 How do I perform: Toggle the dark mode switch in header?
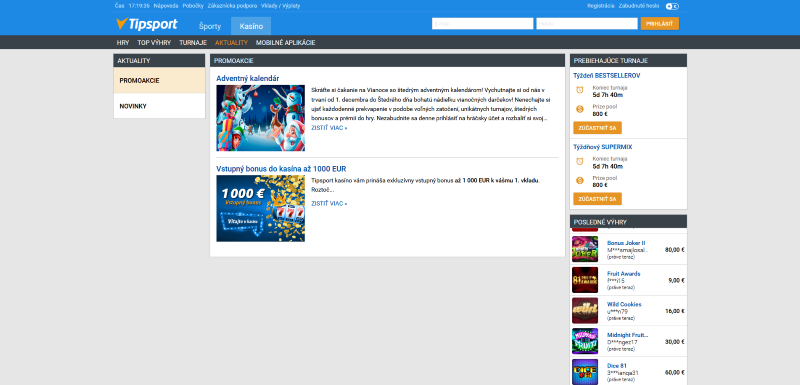[x=672, y=6]
